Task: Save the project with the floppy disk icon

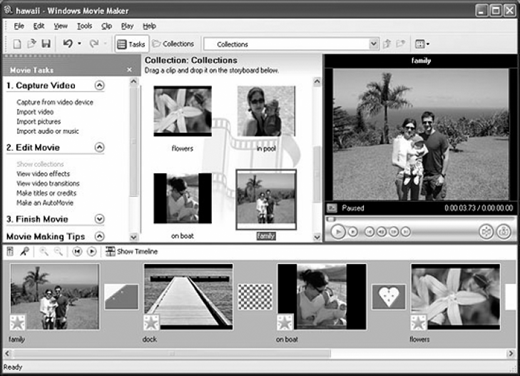Action: pos(46,44)
